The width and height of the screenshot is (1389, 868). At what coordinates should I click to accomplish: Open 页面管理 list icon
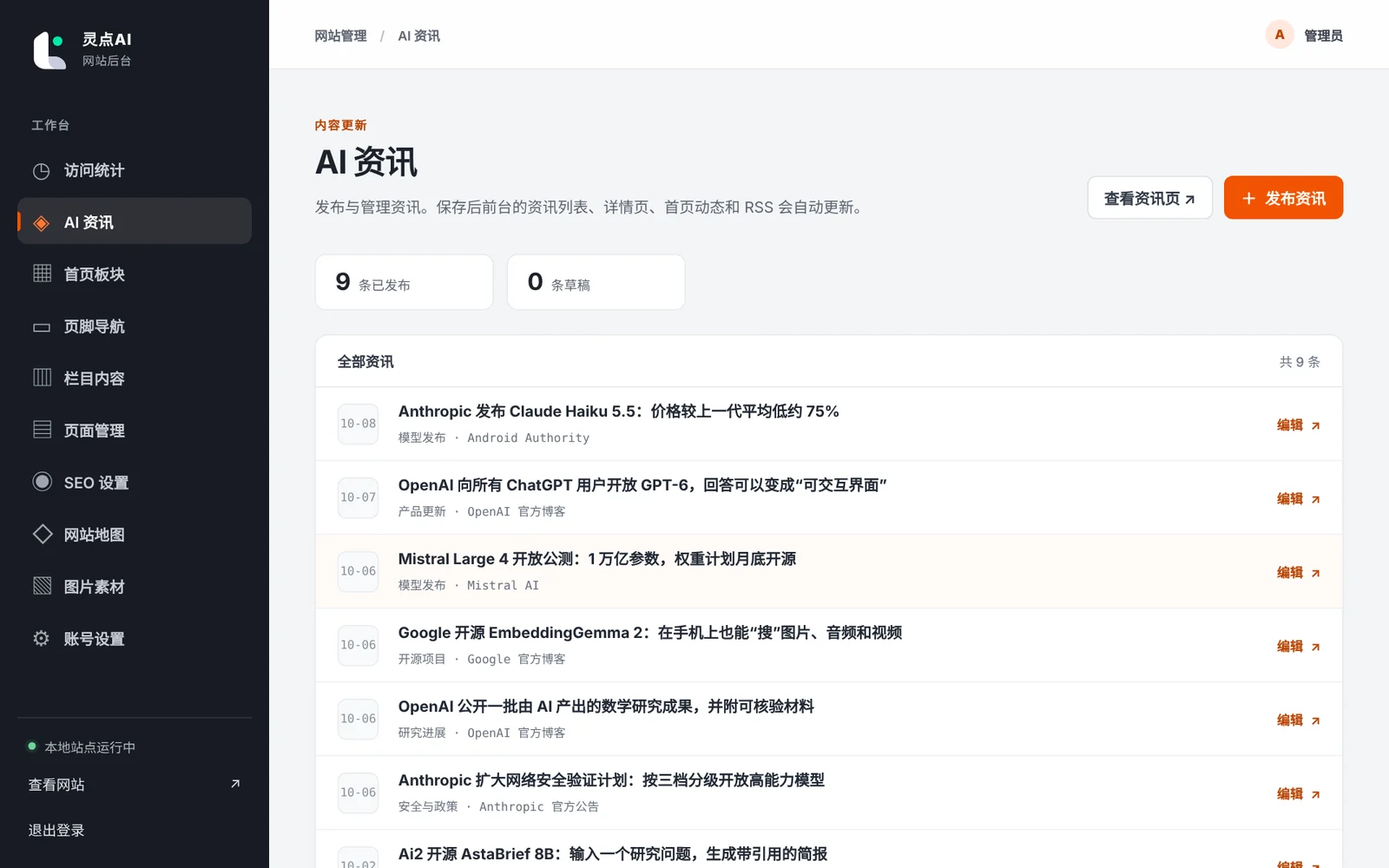(x=42, y=430)
